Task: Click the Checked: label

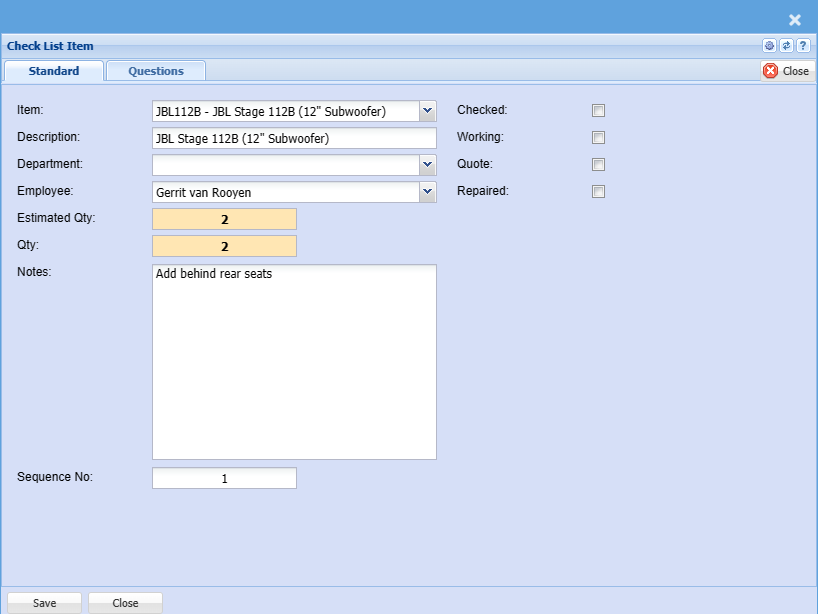Action: click(482, 110)
